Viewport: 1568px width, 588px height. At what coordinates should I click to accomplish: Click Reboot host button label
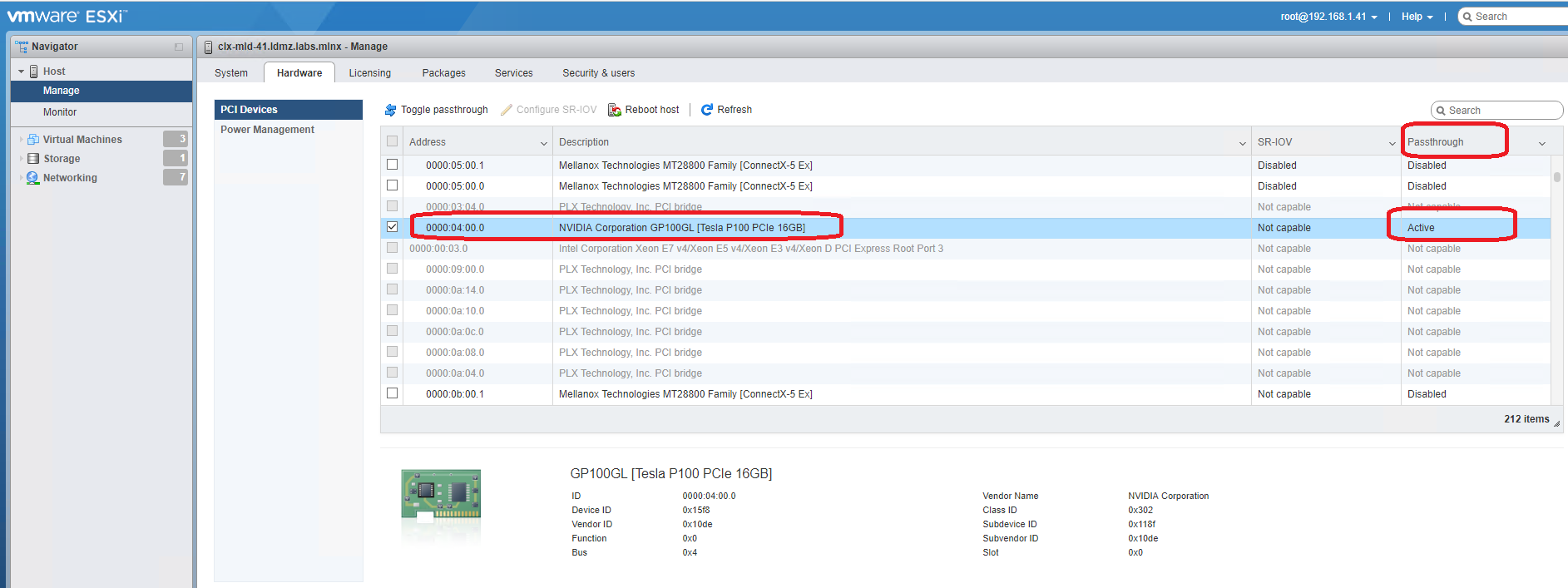(x=652, y=110)
